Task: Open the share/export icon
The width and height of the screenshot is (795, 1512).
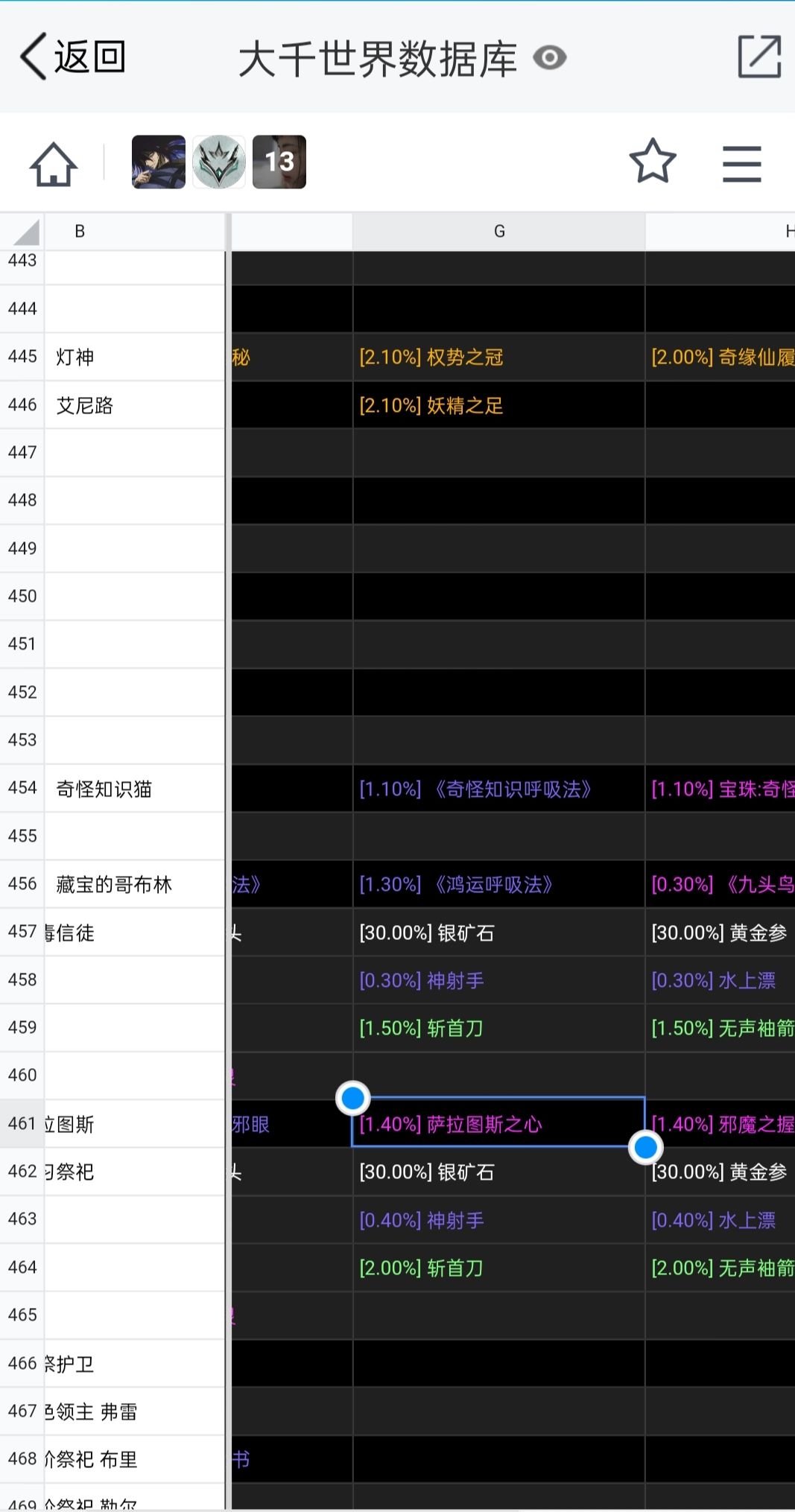Action: tap(759, 57)
